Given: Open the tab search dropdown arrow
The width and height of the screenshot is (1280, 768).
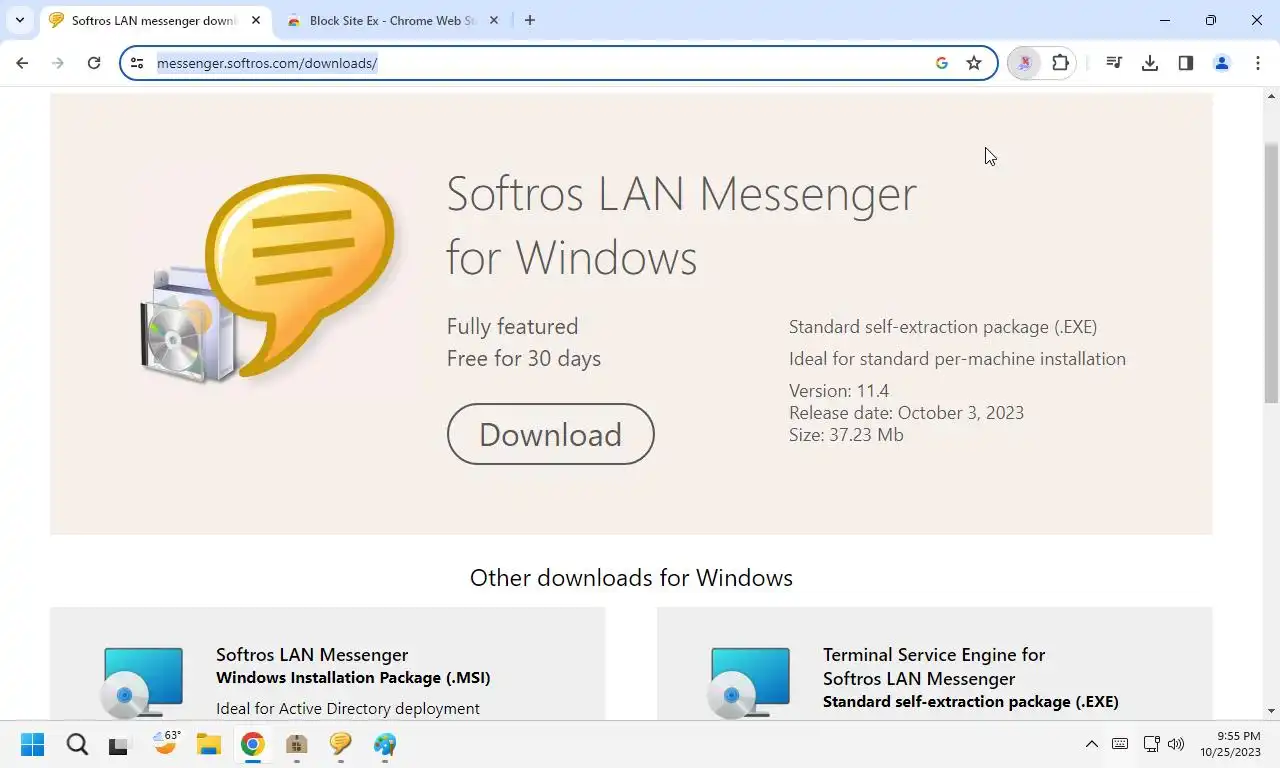Looking at the screenshot, I should point(19,20).
